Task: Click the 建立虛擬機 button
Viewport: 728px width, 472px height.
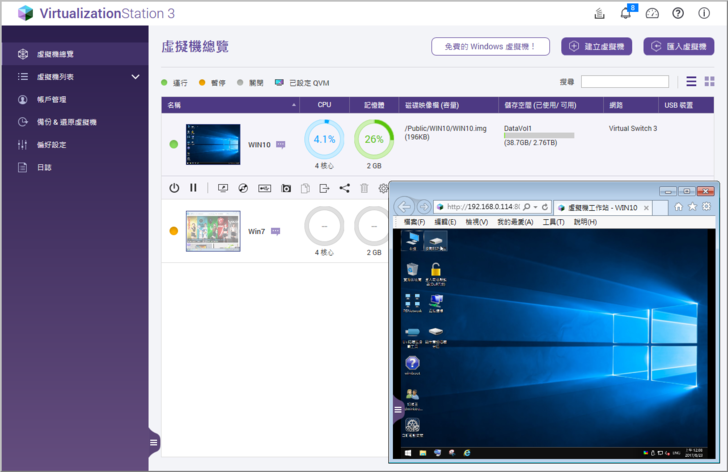Action: [596, 46]
